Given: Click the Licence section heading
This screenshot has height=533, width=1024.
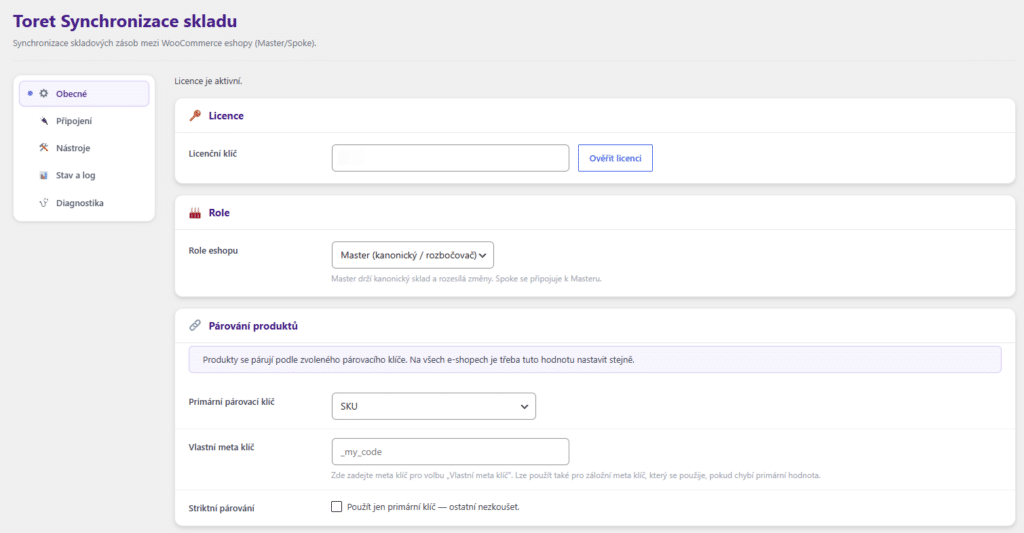Looking at the screenshot, I should [226, 116].
